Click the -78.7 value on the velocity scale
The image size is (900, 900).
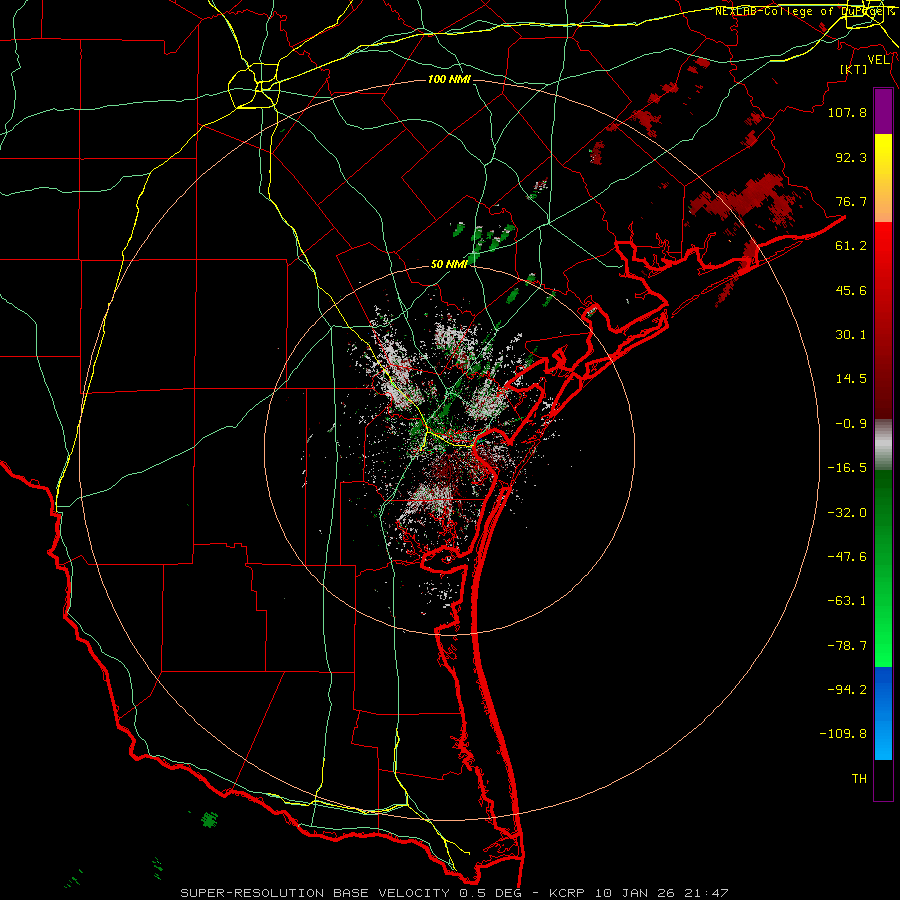(x=847, y=646)
